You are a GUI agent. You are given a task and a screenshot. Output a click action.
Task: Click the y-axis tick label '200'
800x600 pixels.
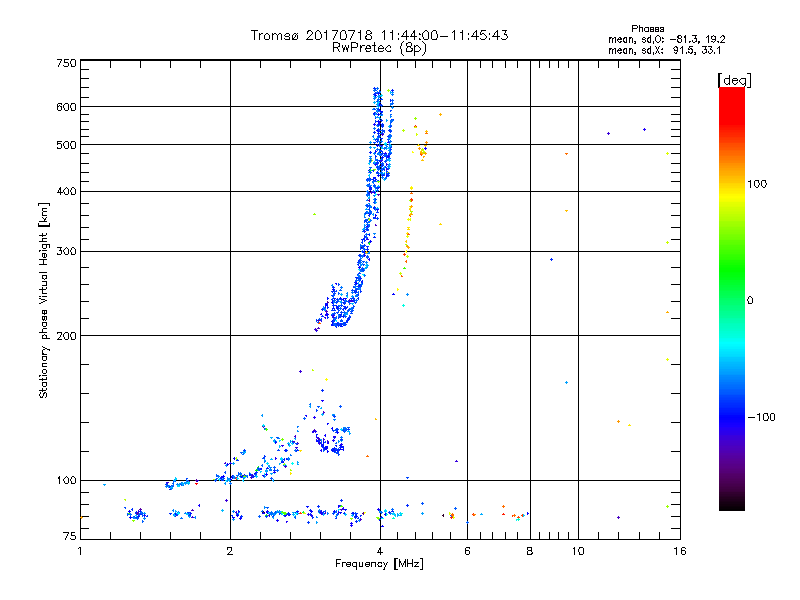66,336
